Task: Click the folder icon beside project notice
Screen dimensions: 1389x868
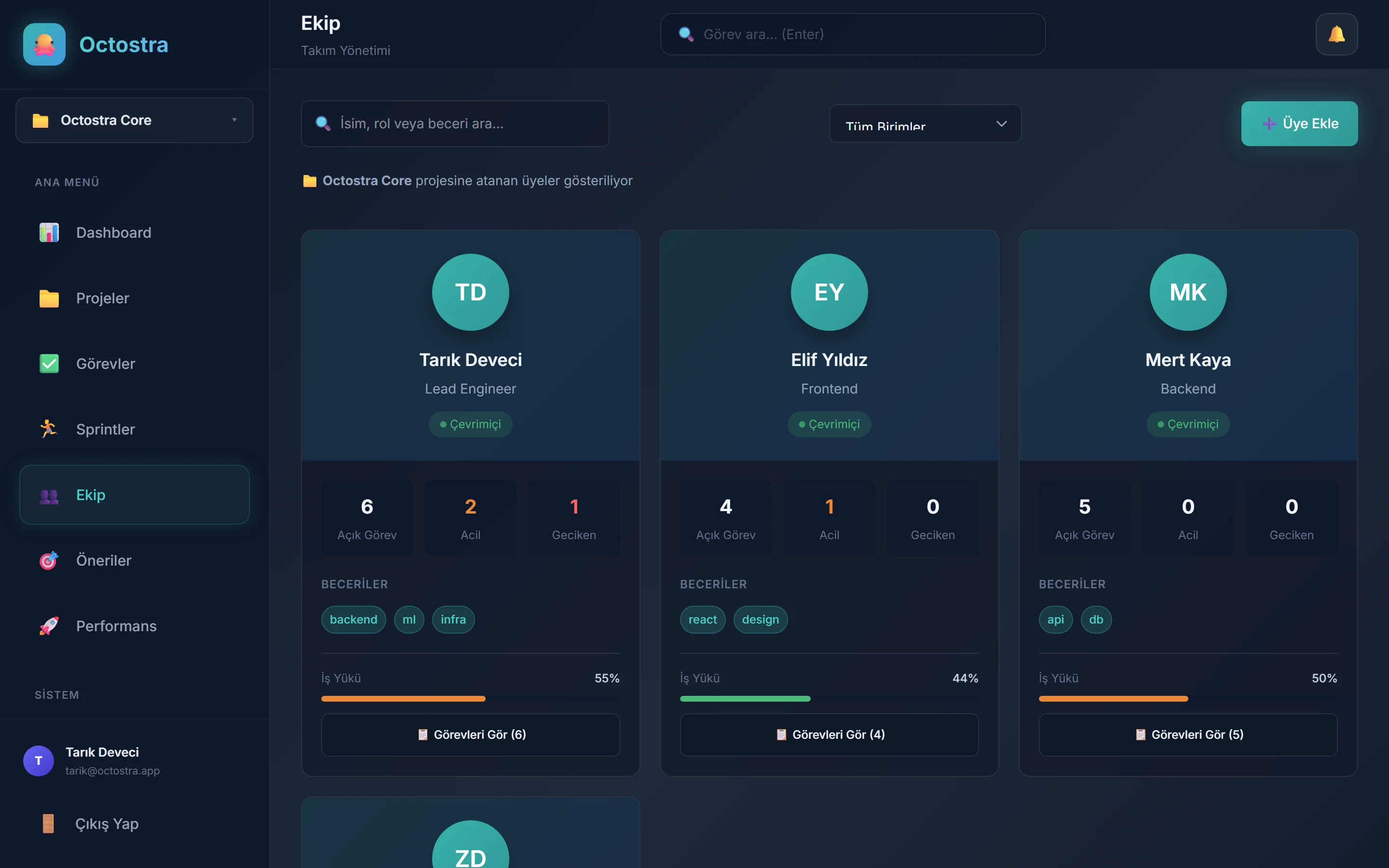Action: (310, 181)
